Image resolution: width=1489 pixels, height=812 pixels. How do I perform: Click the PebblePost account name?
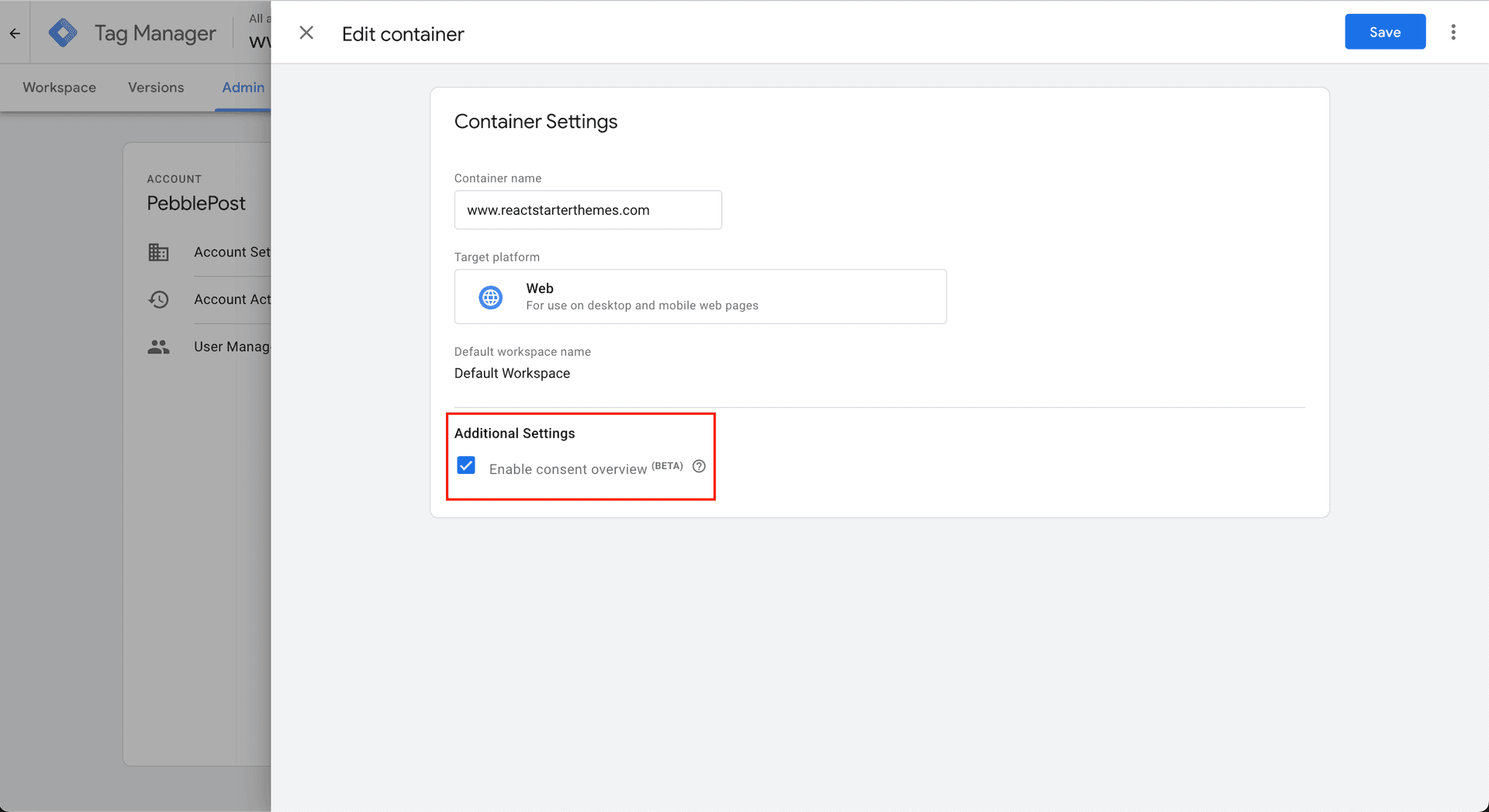click(196, 202)
